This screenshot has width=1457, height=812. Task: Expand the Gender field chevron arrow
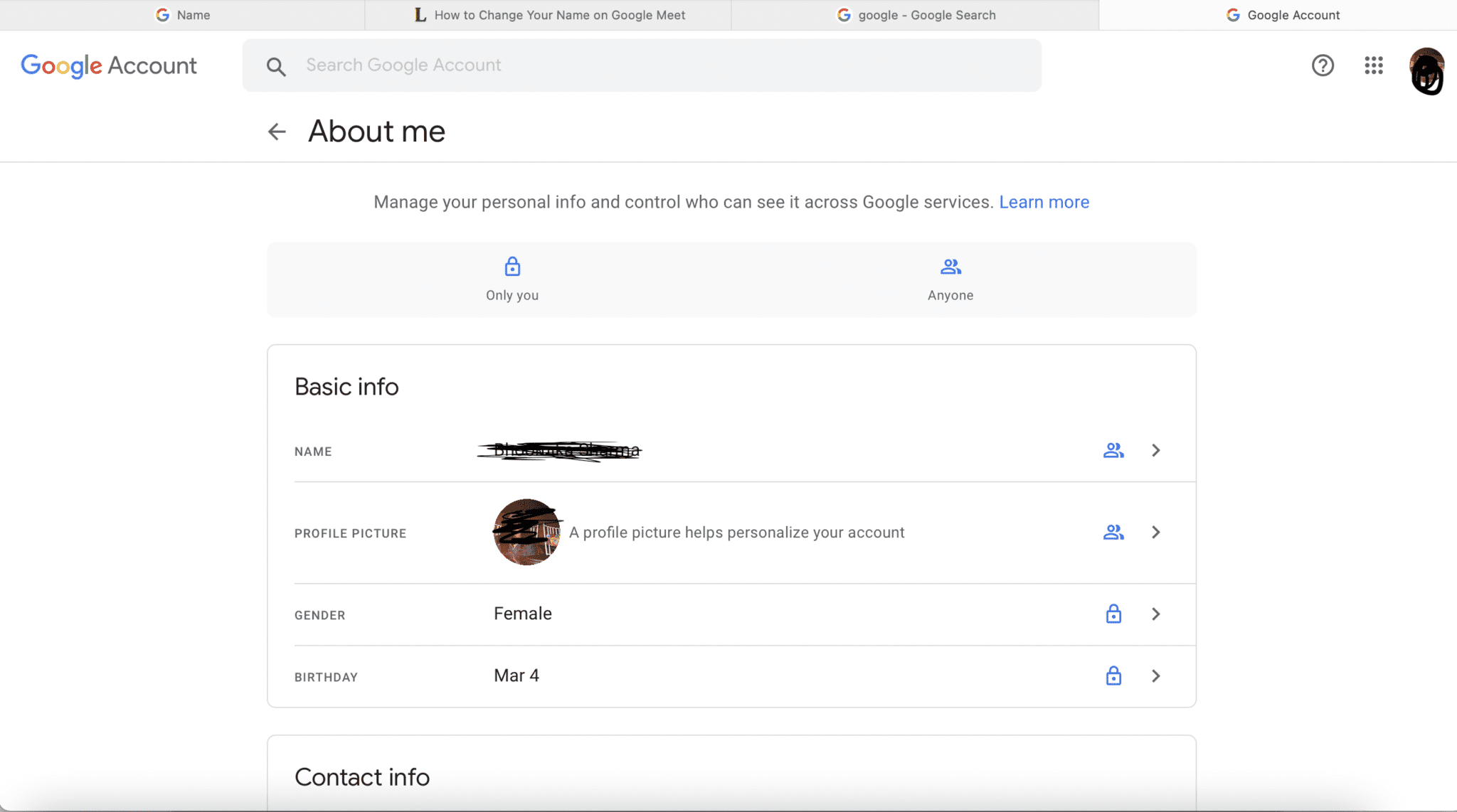tap(1155, 613)
